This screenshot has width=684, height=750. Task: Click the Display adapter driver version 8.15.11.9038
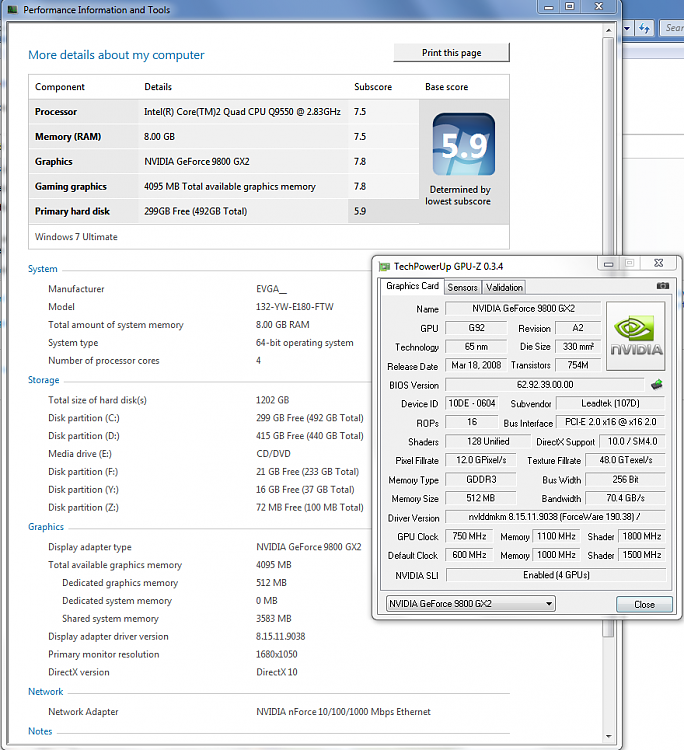pos(280,637)
